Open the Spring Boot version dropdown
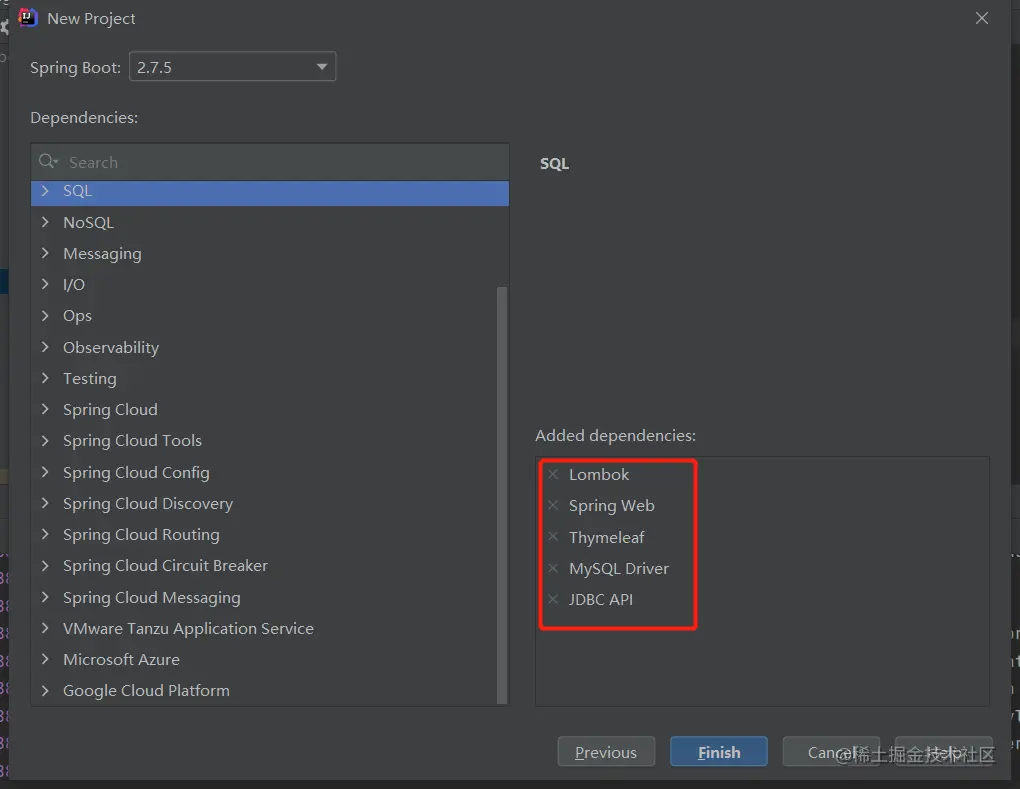This screenshot has height=789, width=1020. (x=233, y=67)
